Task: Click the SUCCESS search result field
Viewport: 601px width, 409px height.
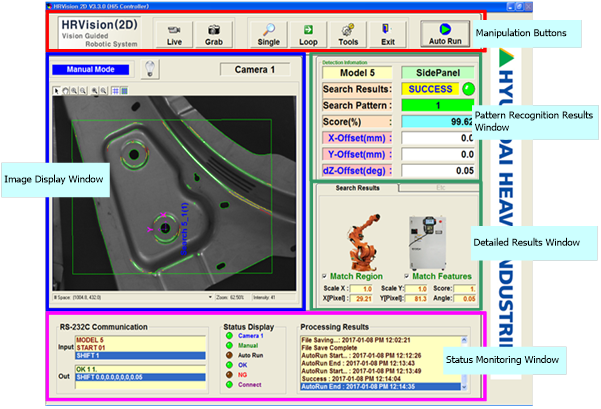Action: tap(430, 89)
